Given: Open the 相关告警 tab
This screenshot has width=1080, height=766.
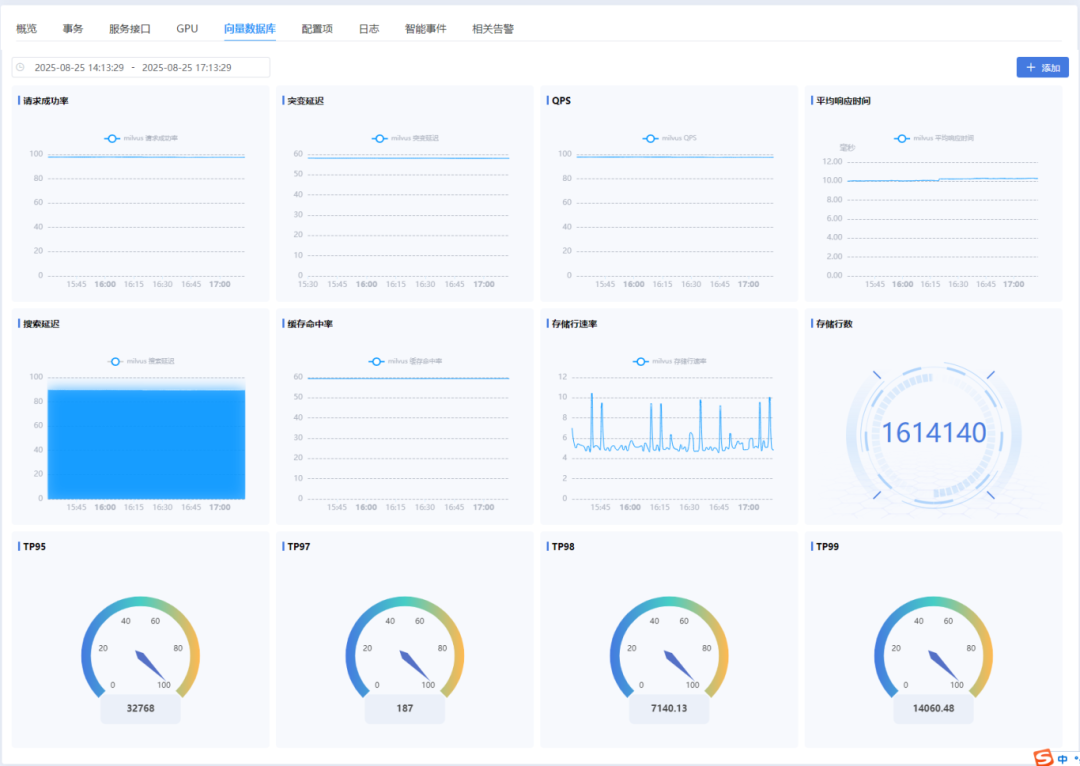Looking at the screenshot, I should (493, 29).
